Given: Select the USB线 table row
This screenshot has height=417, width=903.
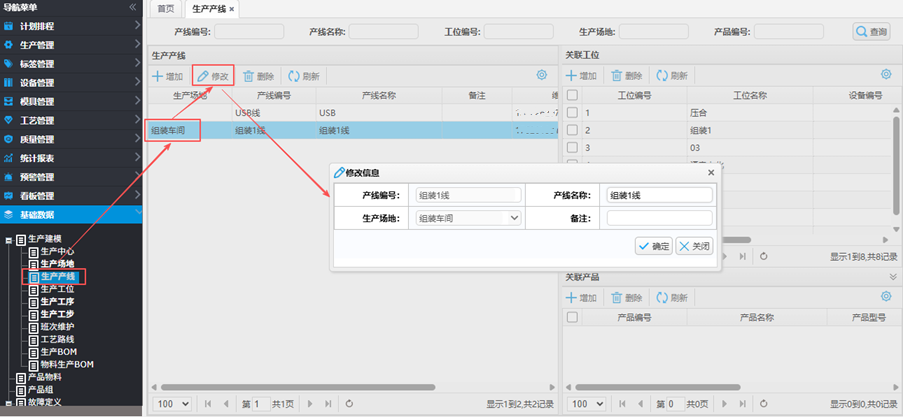Looking at the screenshot, I should click(352, 113).
